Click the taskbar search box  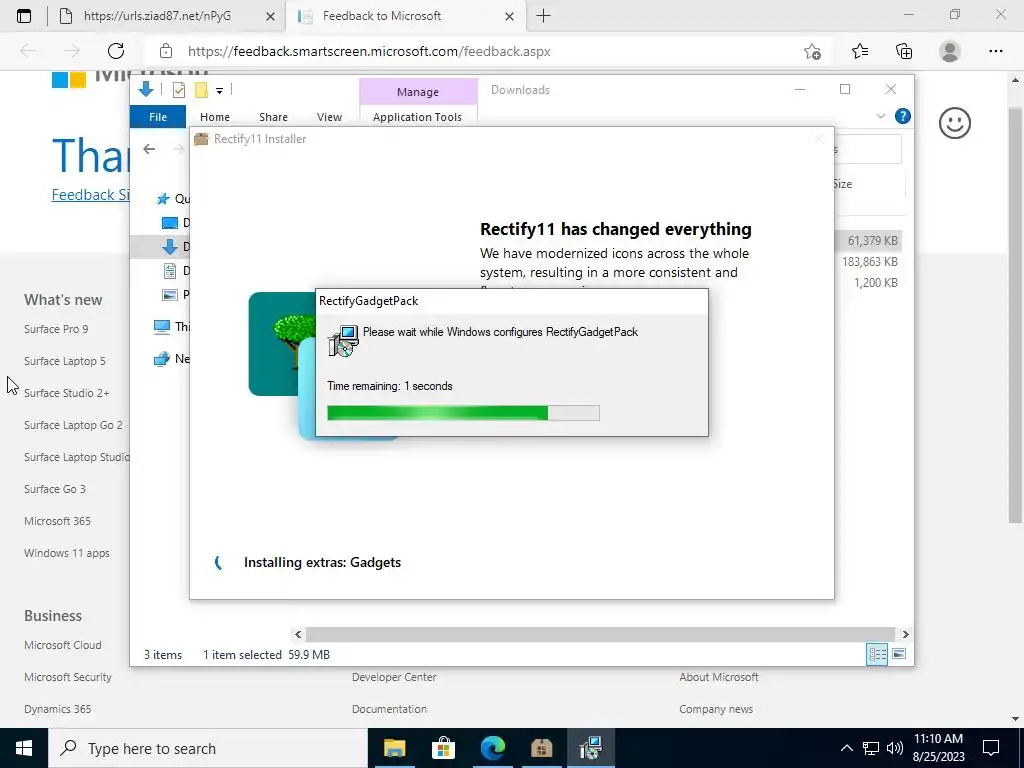(208, 748)
